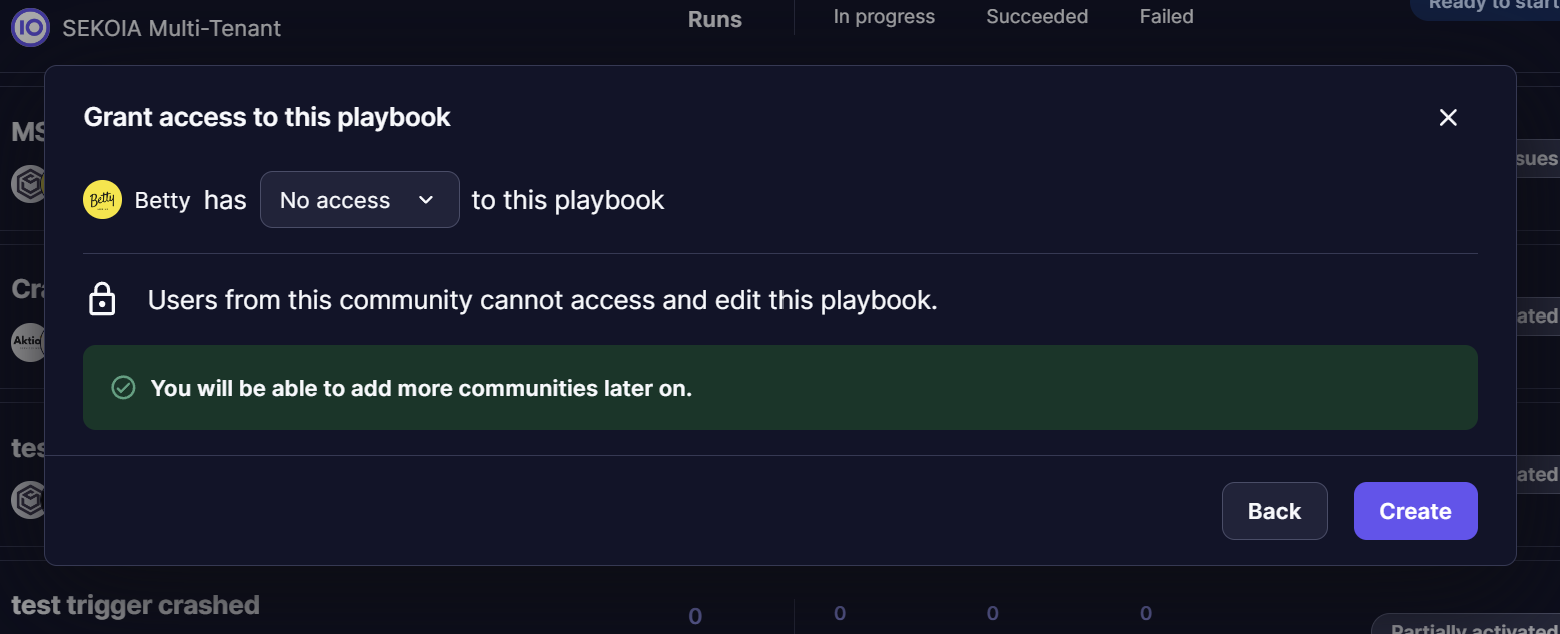The image size is (1560, 634).
Task: Click the green checkmark in the banner
Action: pos(123,387)
